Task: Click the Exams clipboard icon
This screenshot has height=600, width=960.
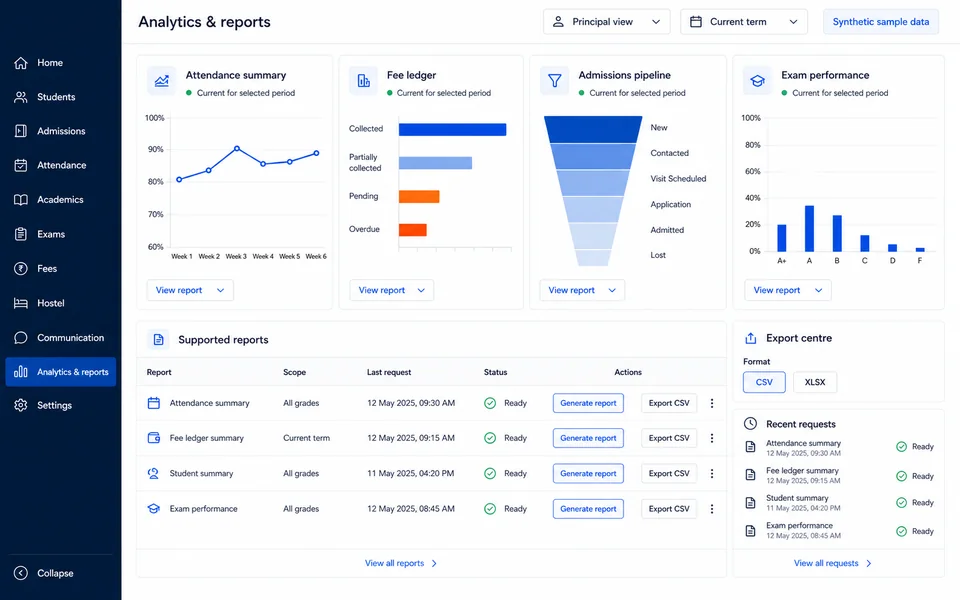Action: pyautogui.click(x=21, y=234)
